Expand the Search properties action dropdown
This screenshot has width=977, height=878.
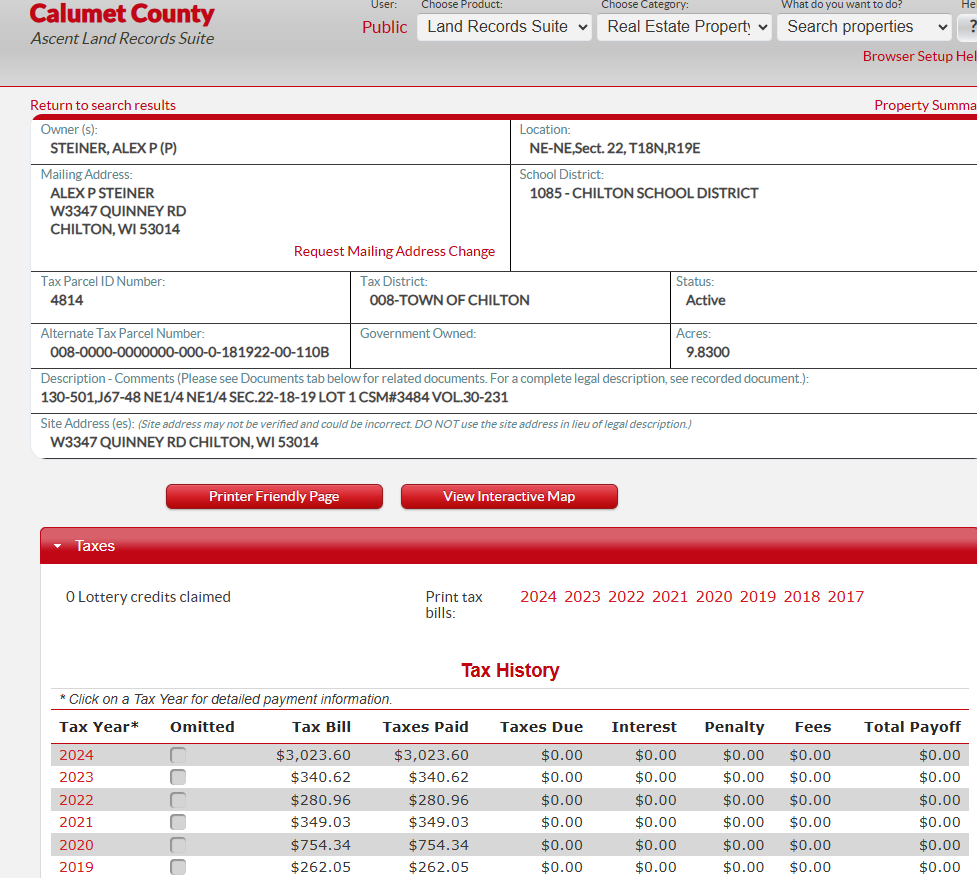click(864, 27)
